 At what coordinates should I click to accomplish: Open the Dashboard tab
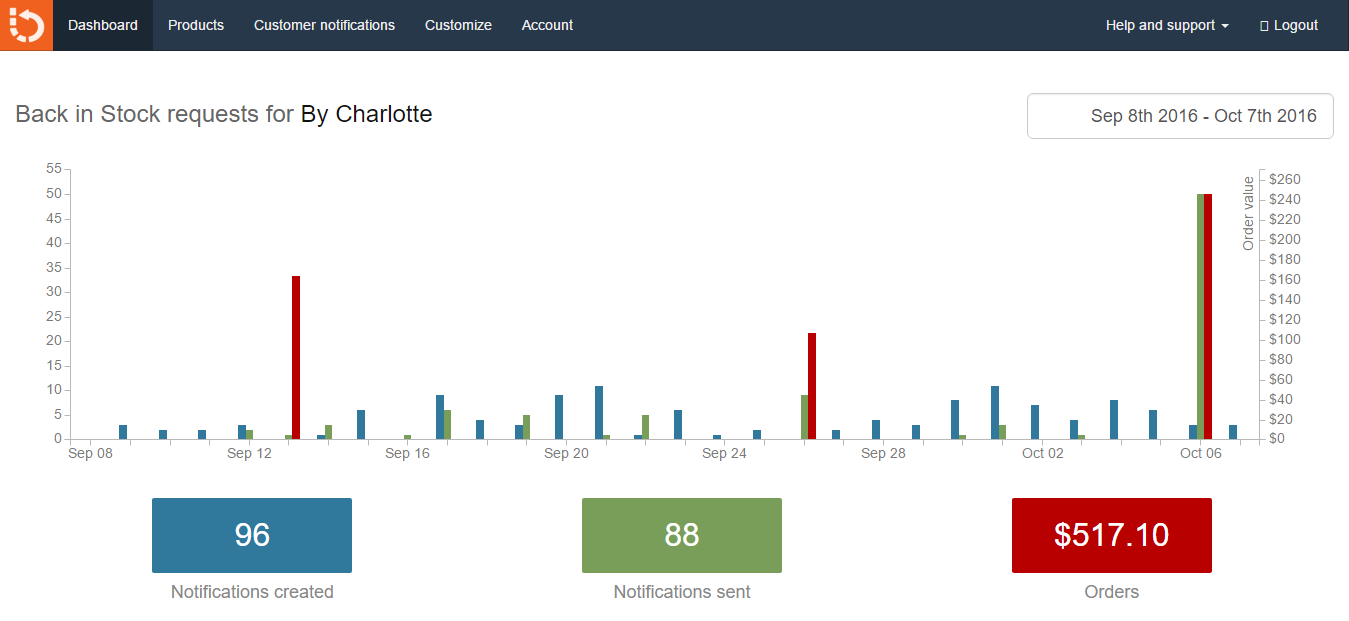point(103,25)
